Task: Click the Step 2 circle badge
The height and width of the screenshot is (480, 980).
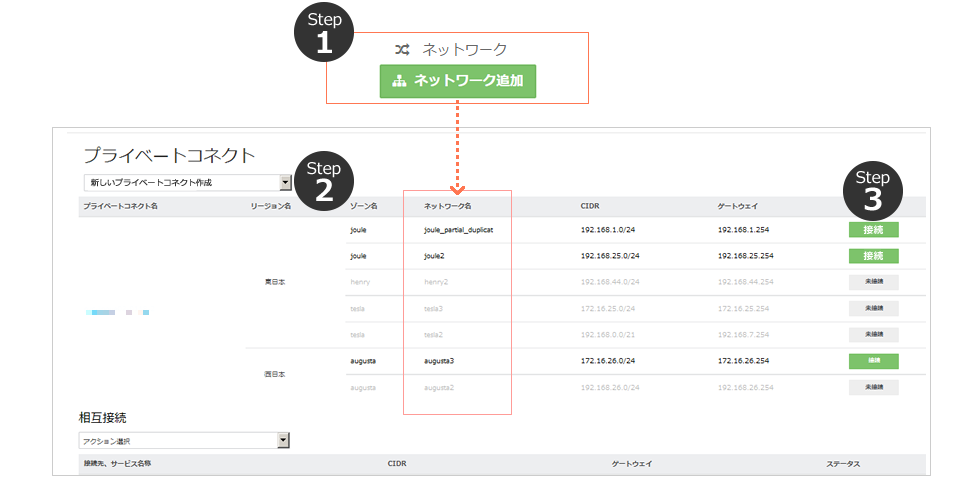Action: pyautogui.click(x=324, y=181)
